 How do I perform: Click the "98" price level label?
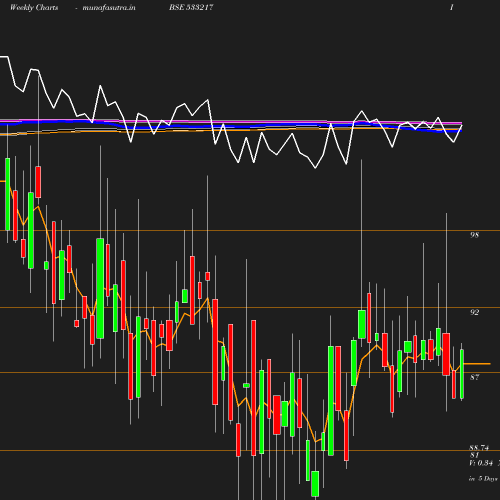click(474, 235)
